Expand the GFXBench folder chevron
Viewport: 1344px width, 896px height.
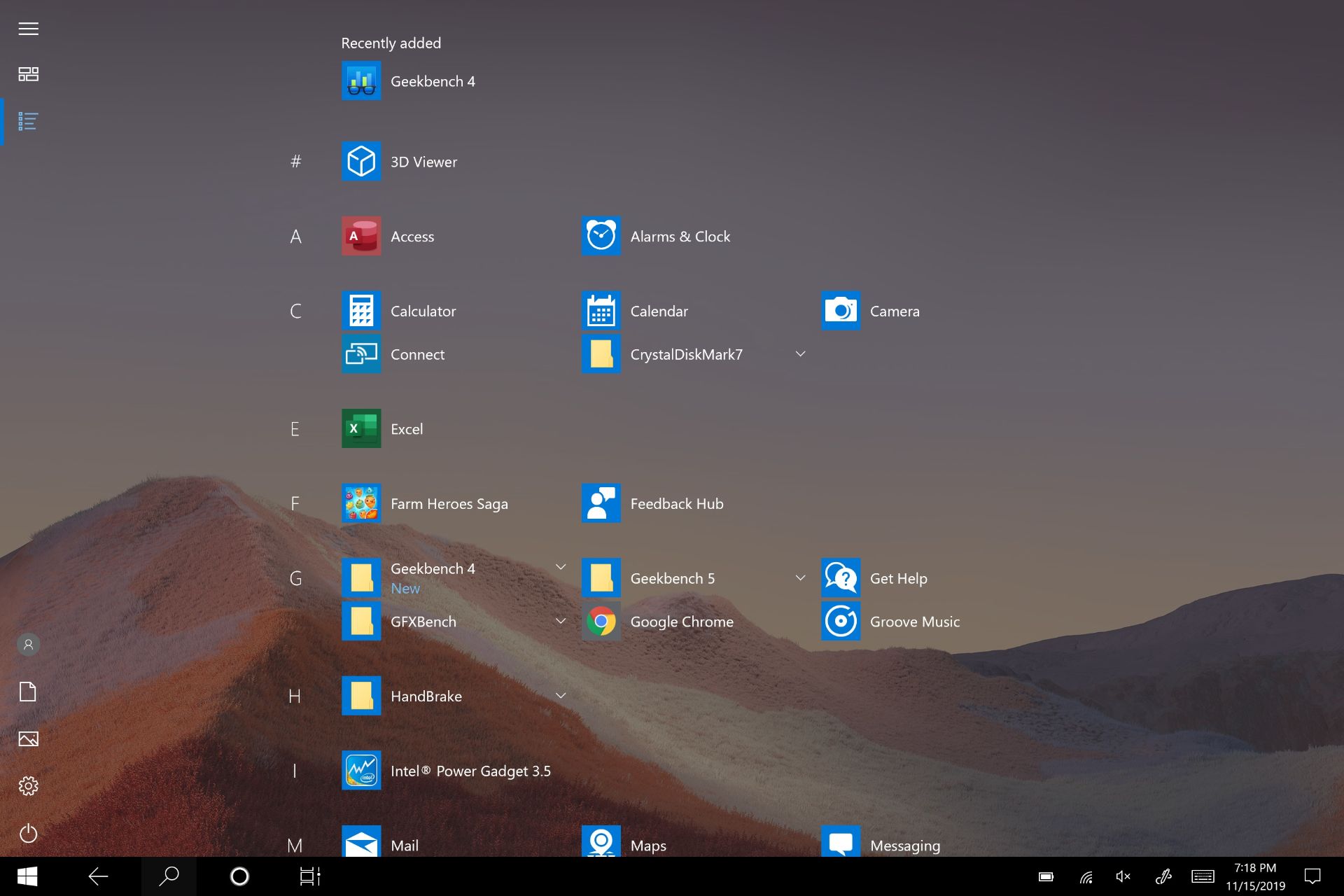561,621
